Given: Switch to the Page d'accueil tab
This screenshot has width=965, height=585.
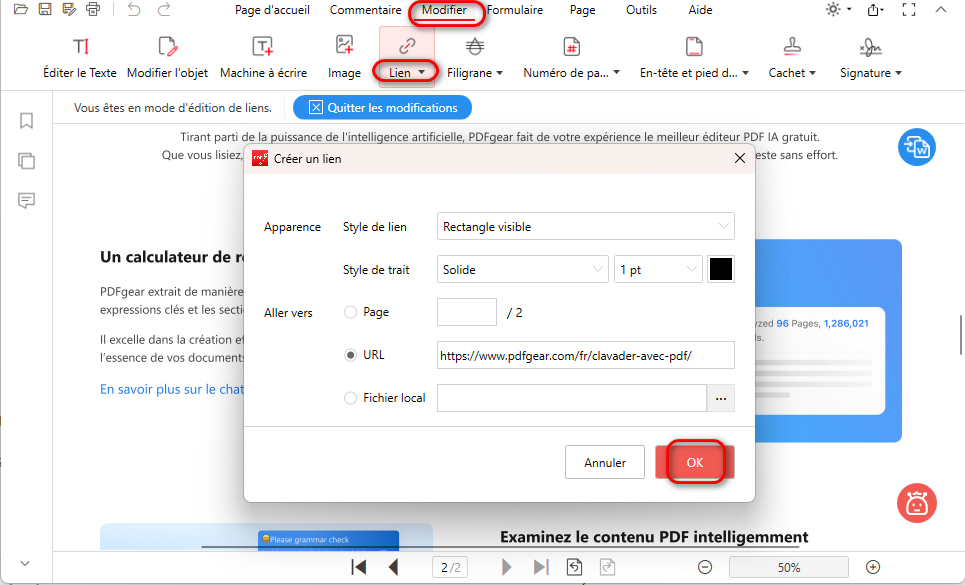Looking at the screenshot, I should tap(272, 10).
